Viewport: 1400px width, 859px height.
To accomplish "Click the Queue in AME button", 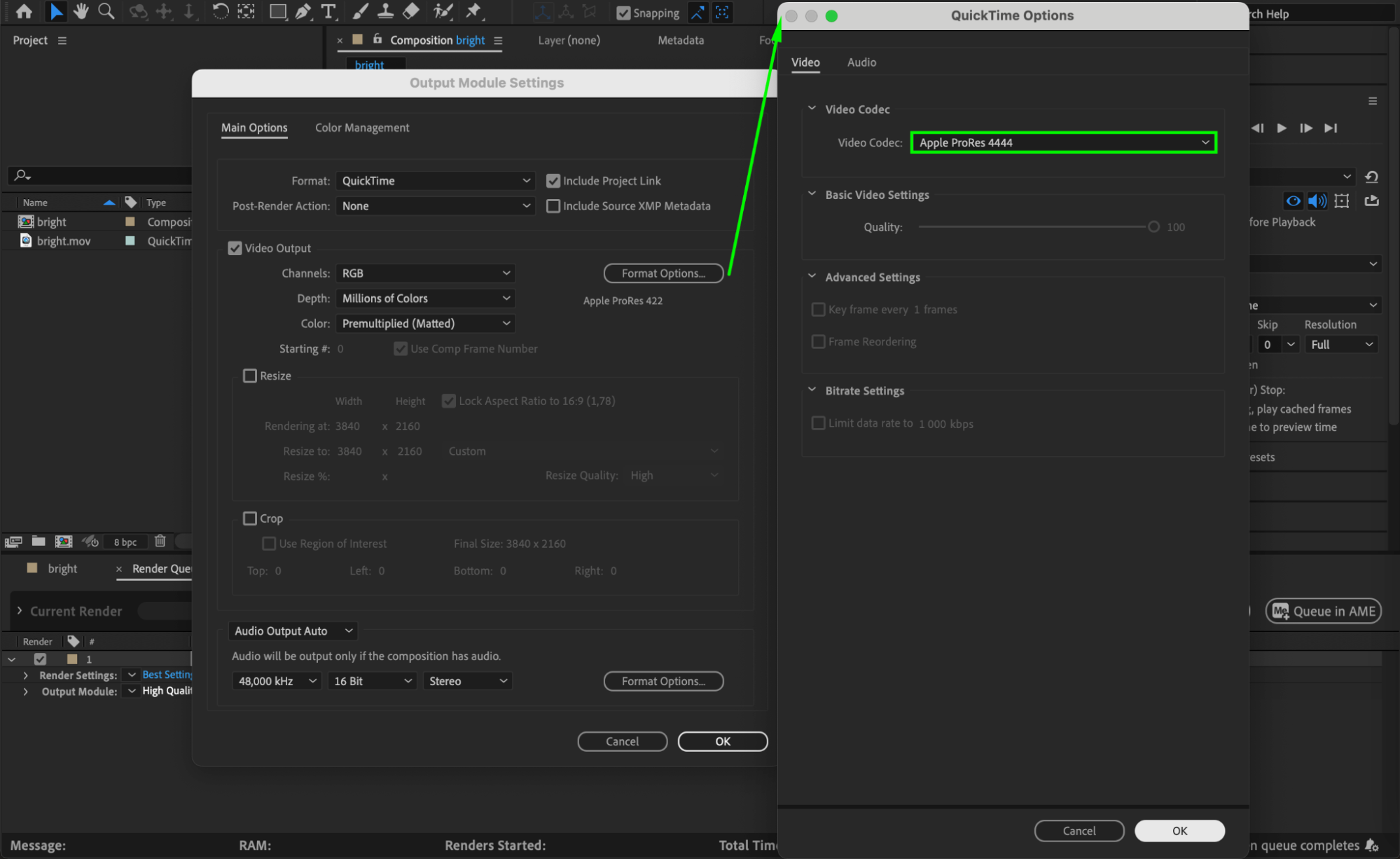I will point(1323,611).
